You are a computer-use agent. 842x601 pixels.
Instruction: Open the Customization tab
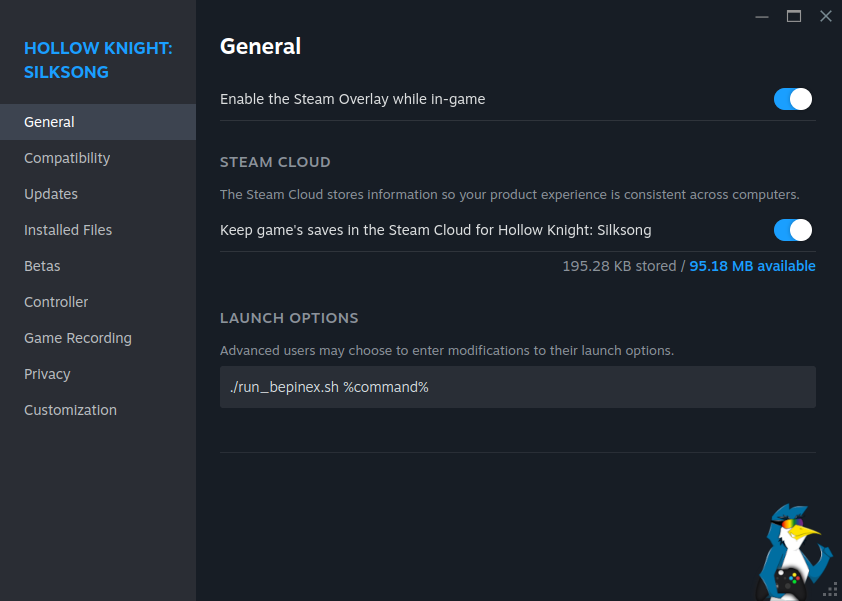pos(70,410)
